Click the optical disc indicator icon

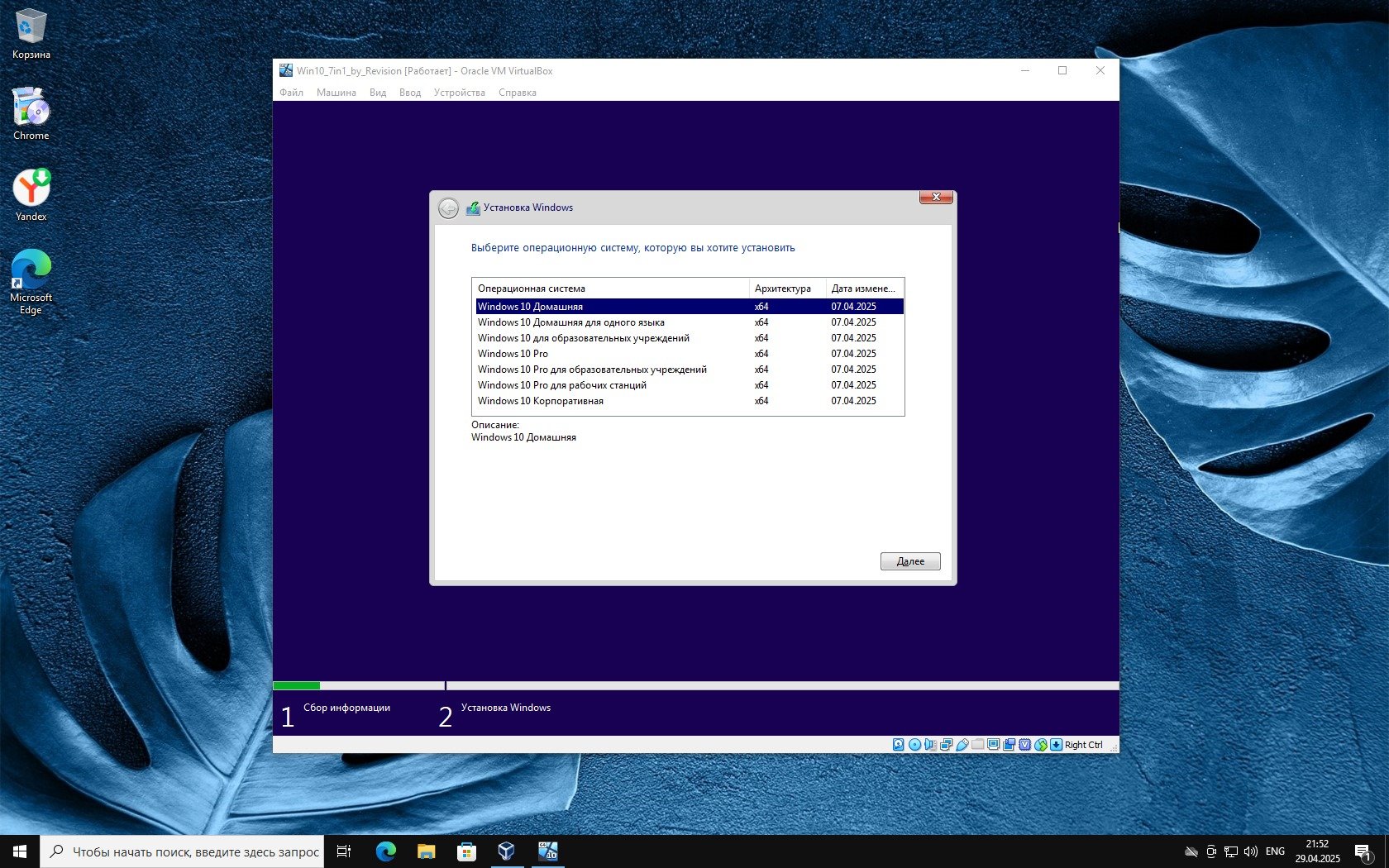point(914,745)
